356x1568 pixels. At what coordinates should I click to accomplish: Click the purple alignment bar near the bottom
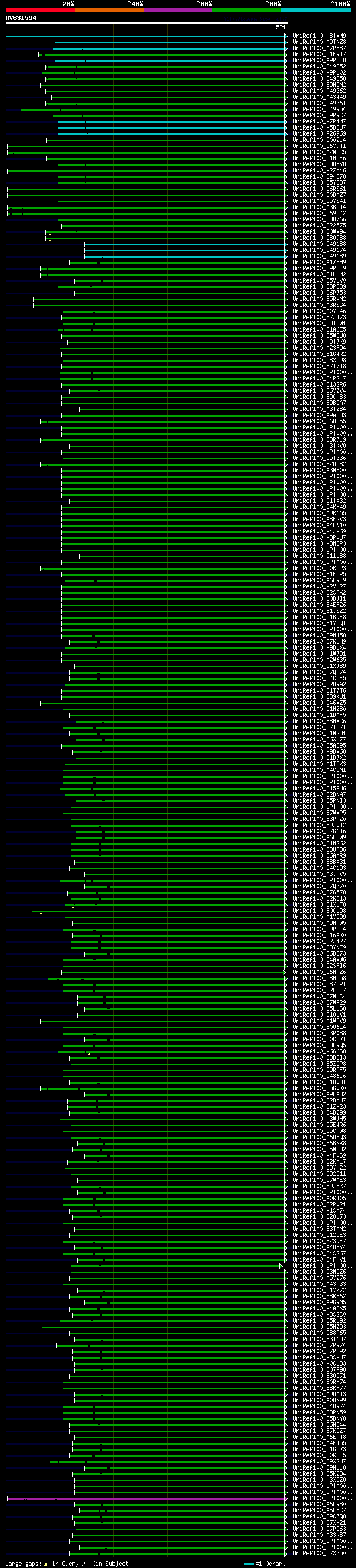point(147,1498)
